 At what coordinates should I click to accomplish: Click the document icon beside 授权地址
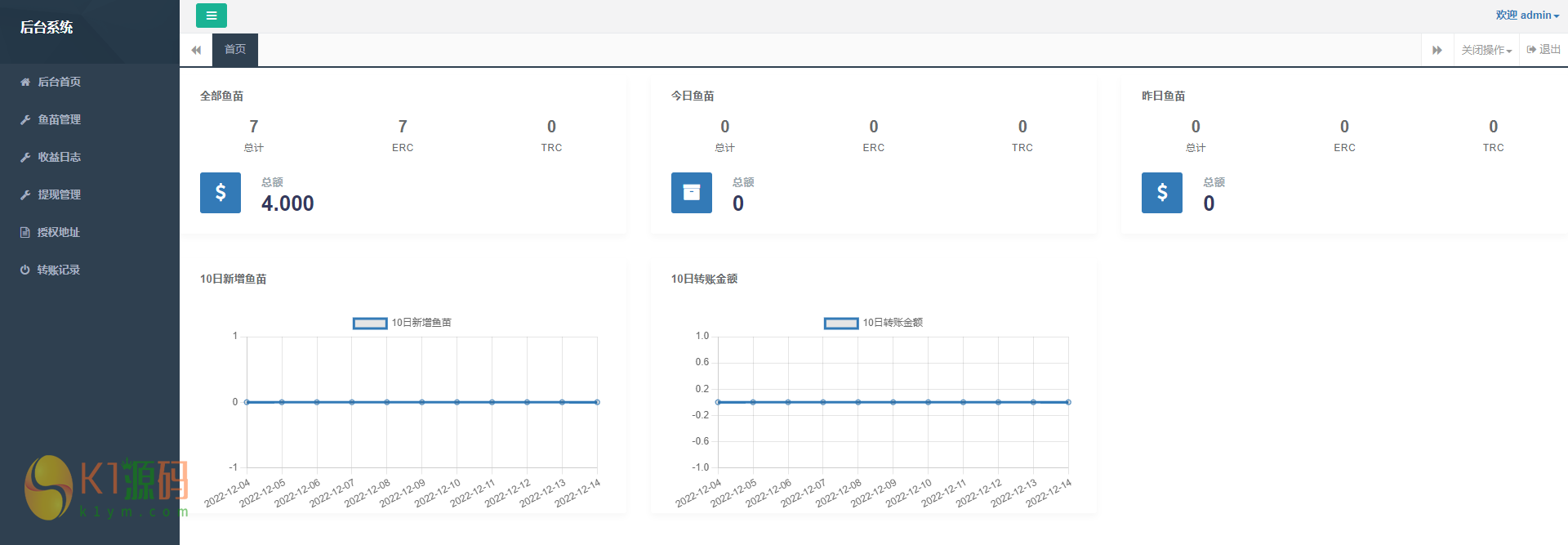tap(25, 232)
